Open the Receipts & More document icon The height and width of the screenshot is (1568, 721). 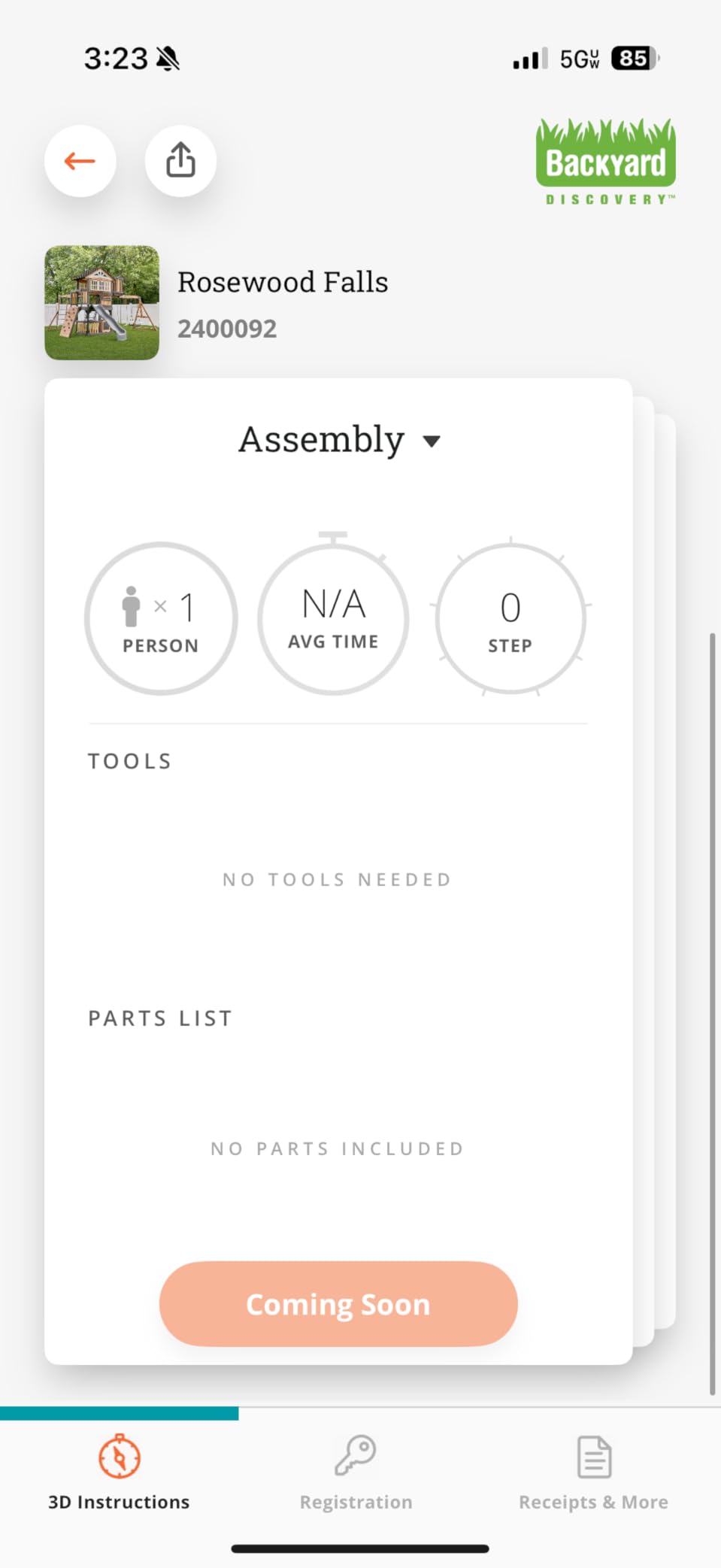[x=594, y=1457]
